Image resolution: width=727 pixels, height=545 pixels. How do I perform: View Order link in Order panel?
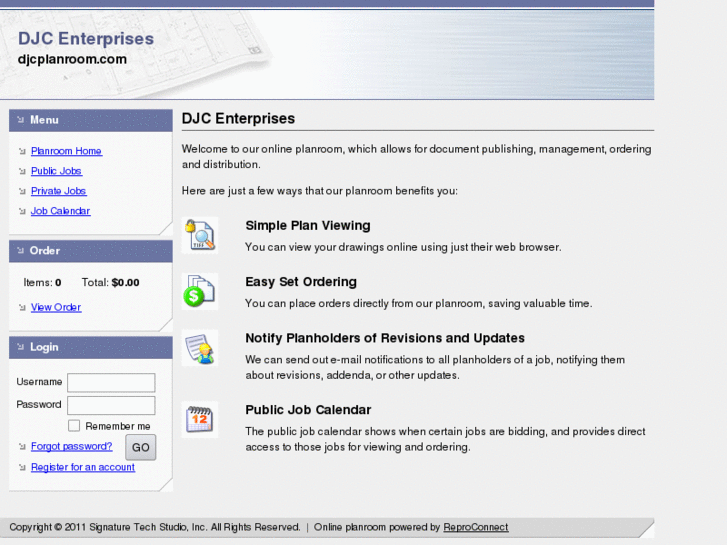[x=56, y=307]
